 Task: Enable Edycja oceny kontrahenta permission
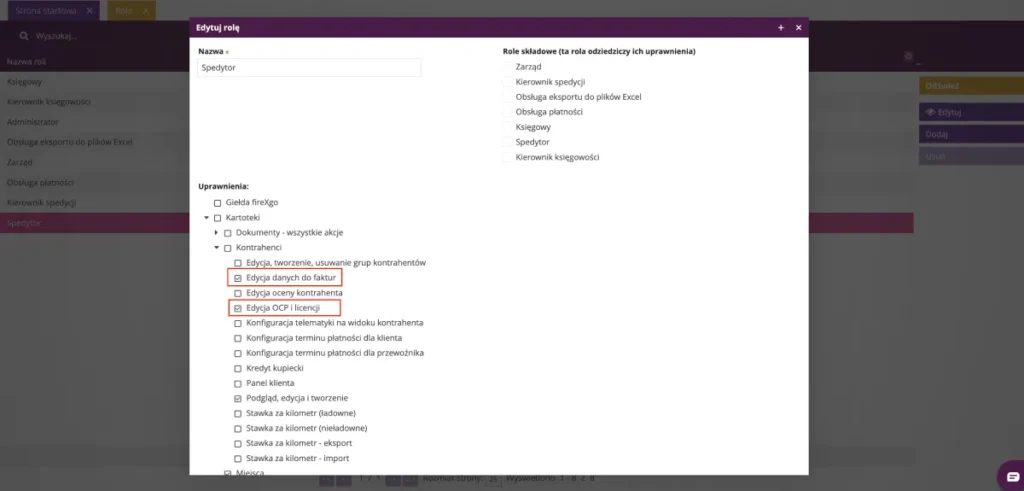tap(238, 293)
